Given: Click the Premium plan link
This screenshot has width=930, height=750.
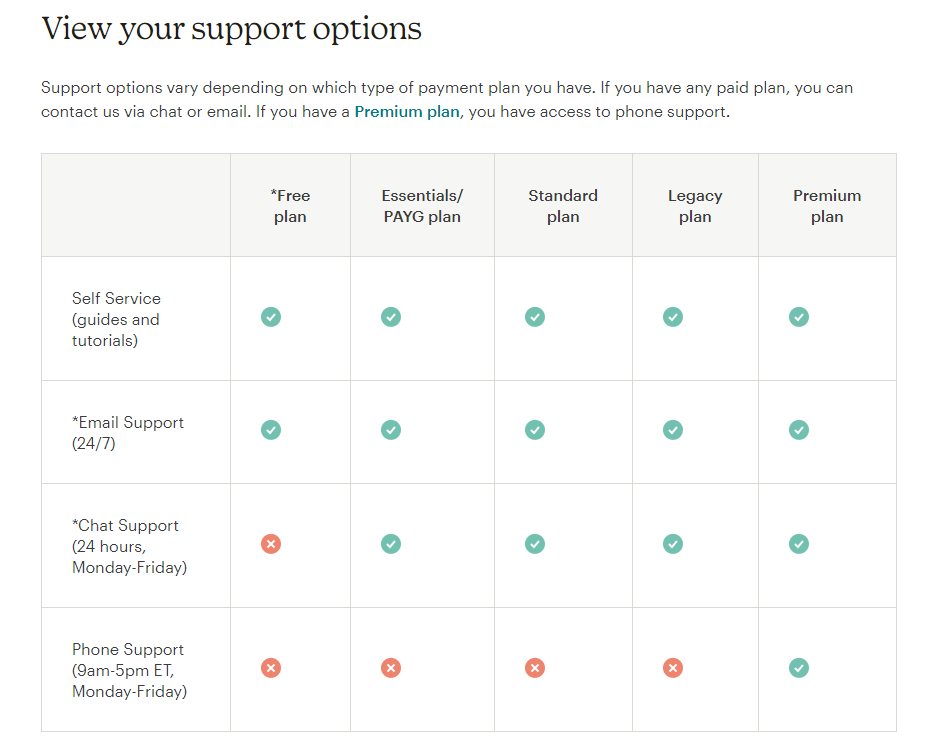Looking at the screenshot, I should click(407, 112).
